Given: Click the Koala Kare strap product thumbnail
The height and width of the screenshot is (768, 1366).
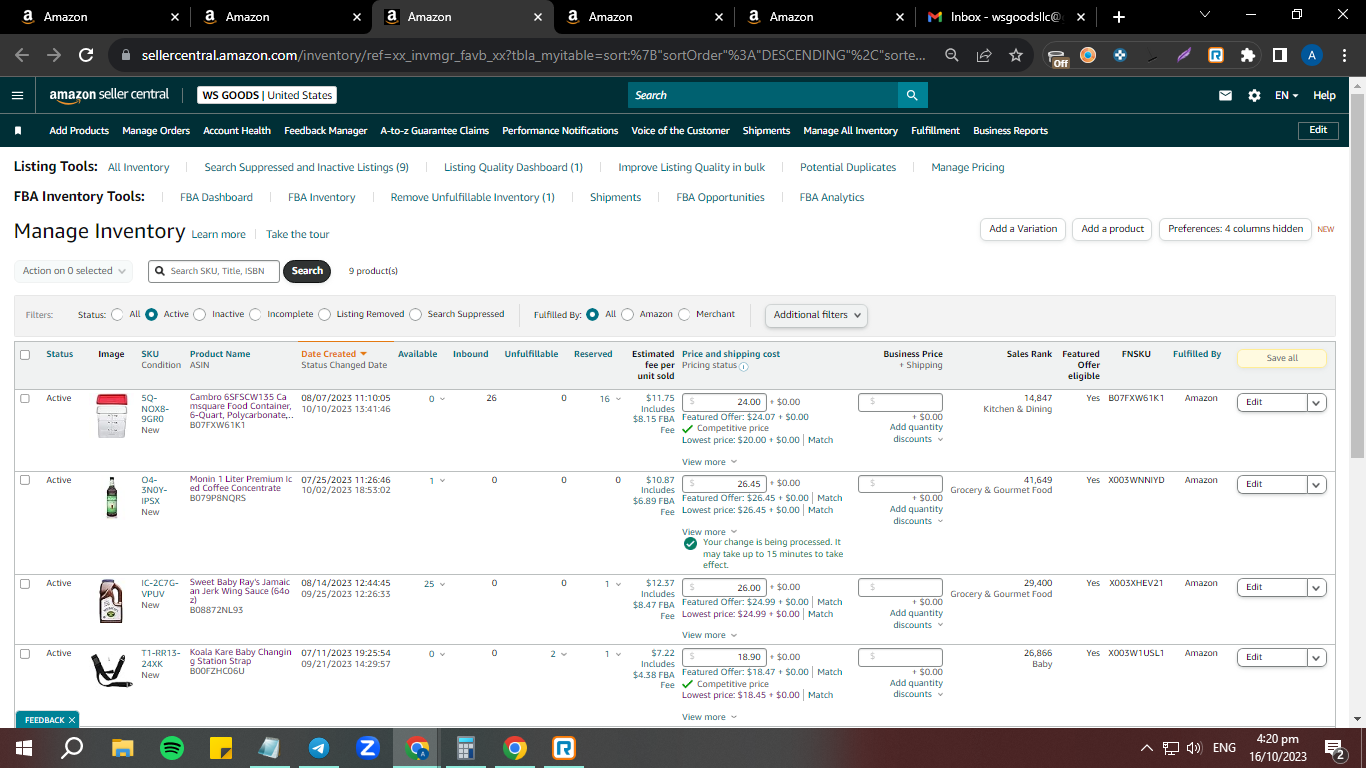Looking at the screenshot, I should pyautogui.click(x=111, y=669).
